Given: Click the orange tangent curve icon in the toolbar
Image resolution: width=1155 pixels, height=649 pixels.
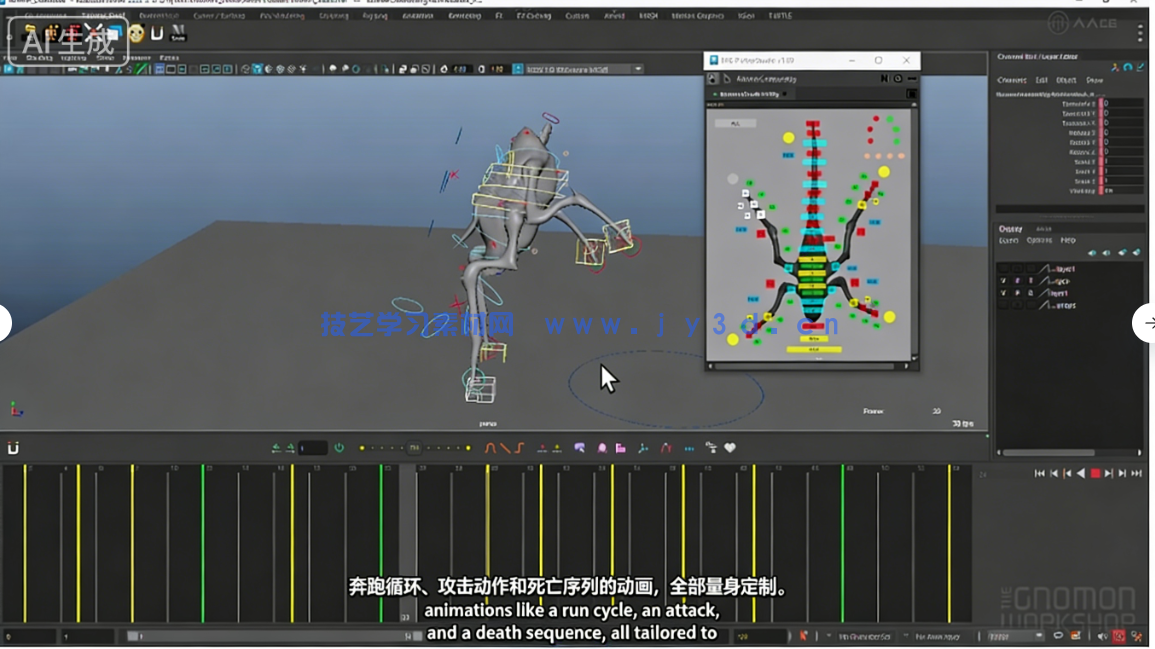Looking at the screenshot, I should click(490, 448).
